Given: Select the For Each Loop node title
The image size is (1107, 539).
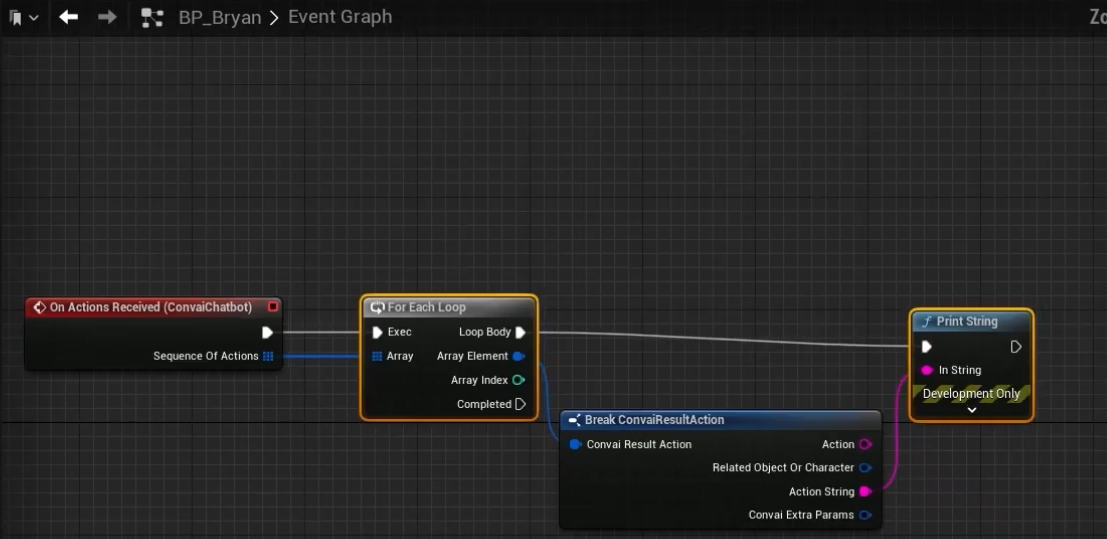Looking at the screenshot, I should point(426,307).
